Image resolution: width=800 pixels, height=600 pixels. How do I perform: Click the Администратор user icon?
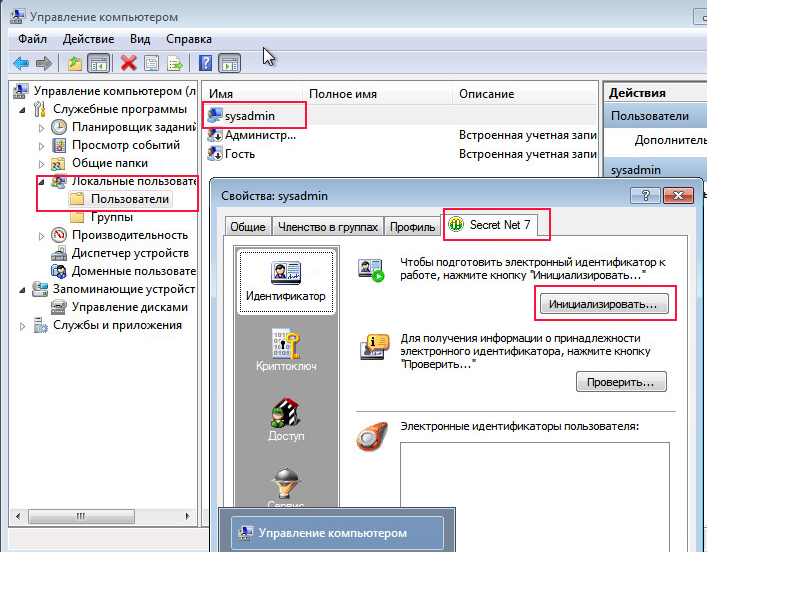pyautogui.click(x=215, y=135)
